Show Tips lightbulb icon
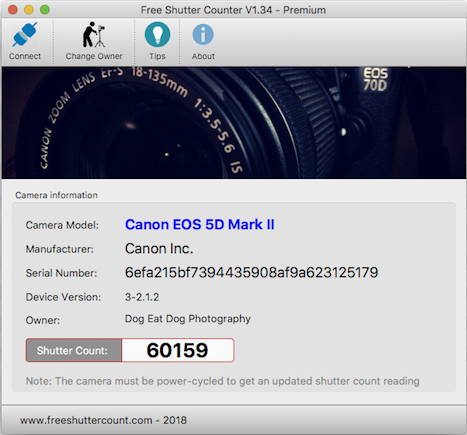The height and width of the screenshot is (435, 467). click(157, 35)
